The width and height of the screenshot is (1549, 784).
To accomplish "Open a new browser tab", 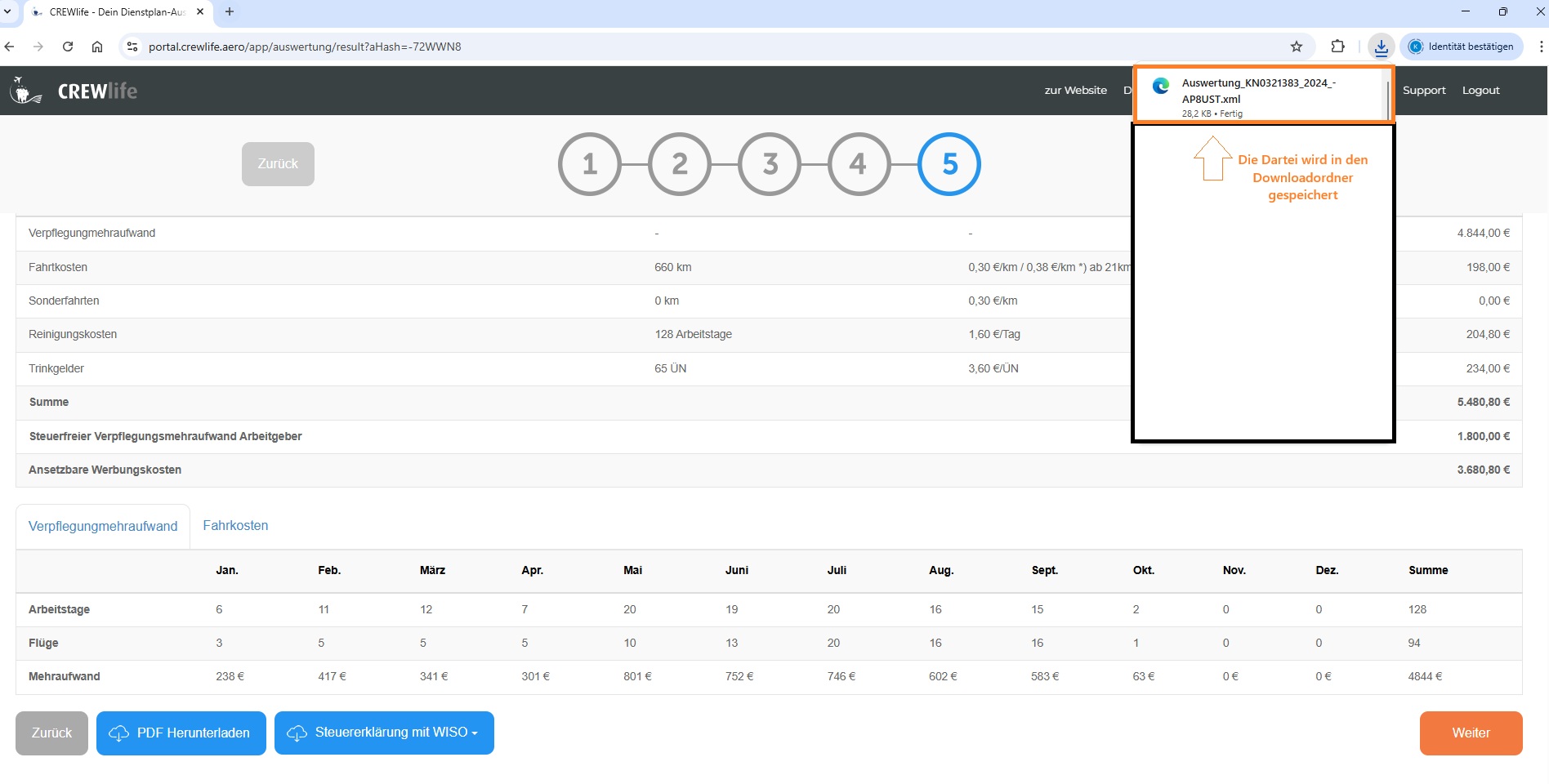I will click(230, 12).
